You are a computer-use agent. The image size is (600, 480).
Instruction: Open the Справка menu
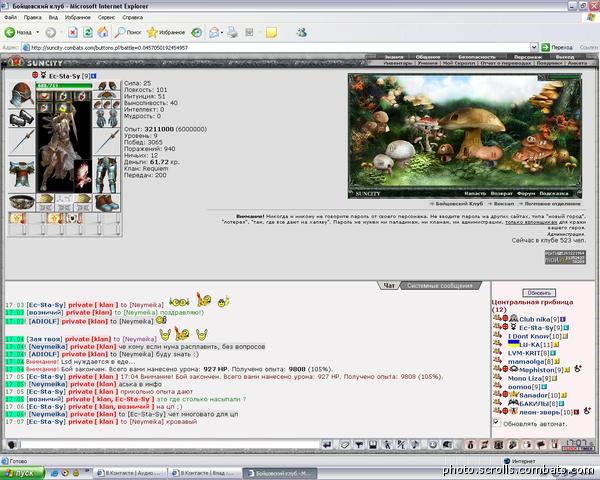coord(132,17)
